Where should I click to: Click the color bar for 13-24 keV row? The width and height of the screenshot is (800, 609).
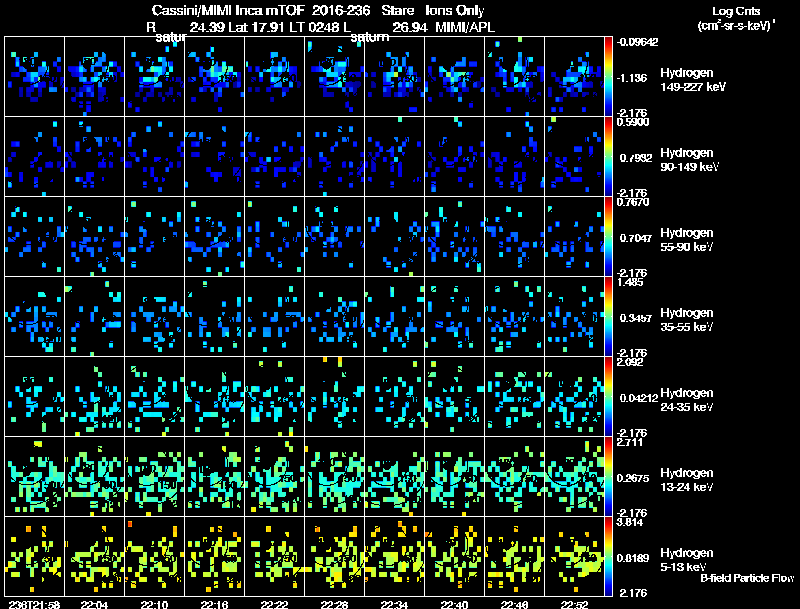click(x=608, y=477)
